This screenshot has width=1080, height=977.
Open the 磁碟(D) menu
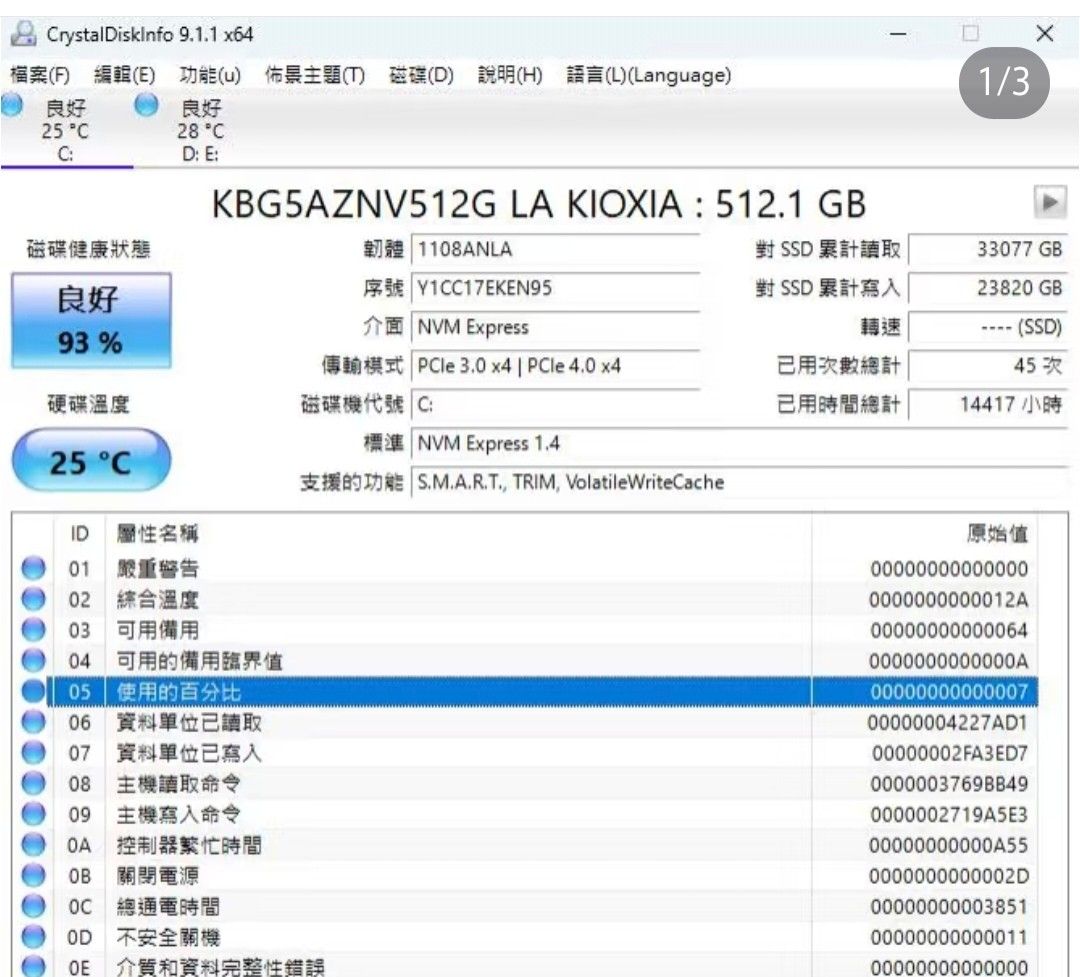421,75
